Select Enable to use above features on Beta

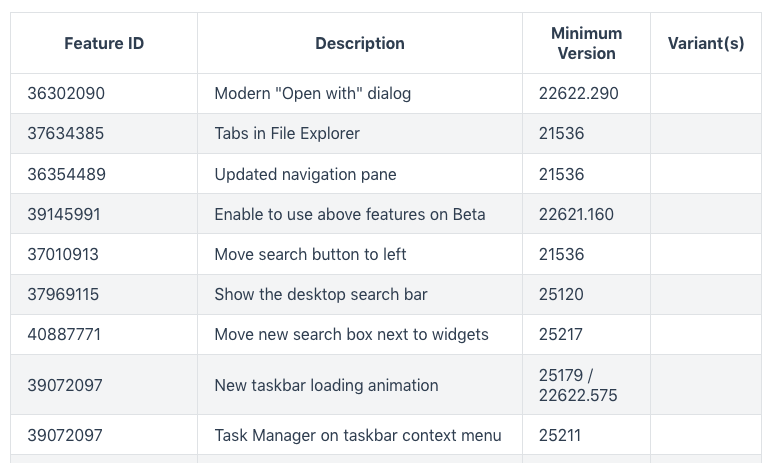349,214
